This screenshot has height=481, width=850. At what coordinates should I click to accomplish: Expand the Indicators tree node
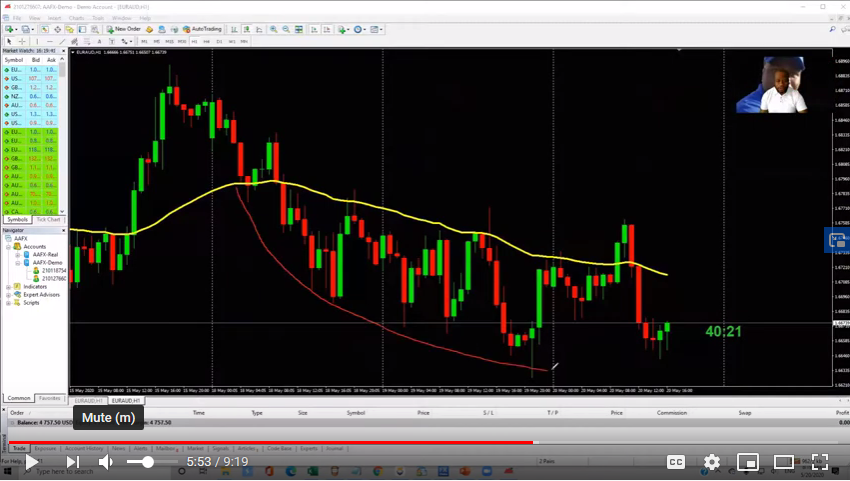pyautogui.click(x=9, y=287)
